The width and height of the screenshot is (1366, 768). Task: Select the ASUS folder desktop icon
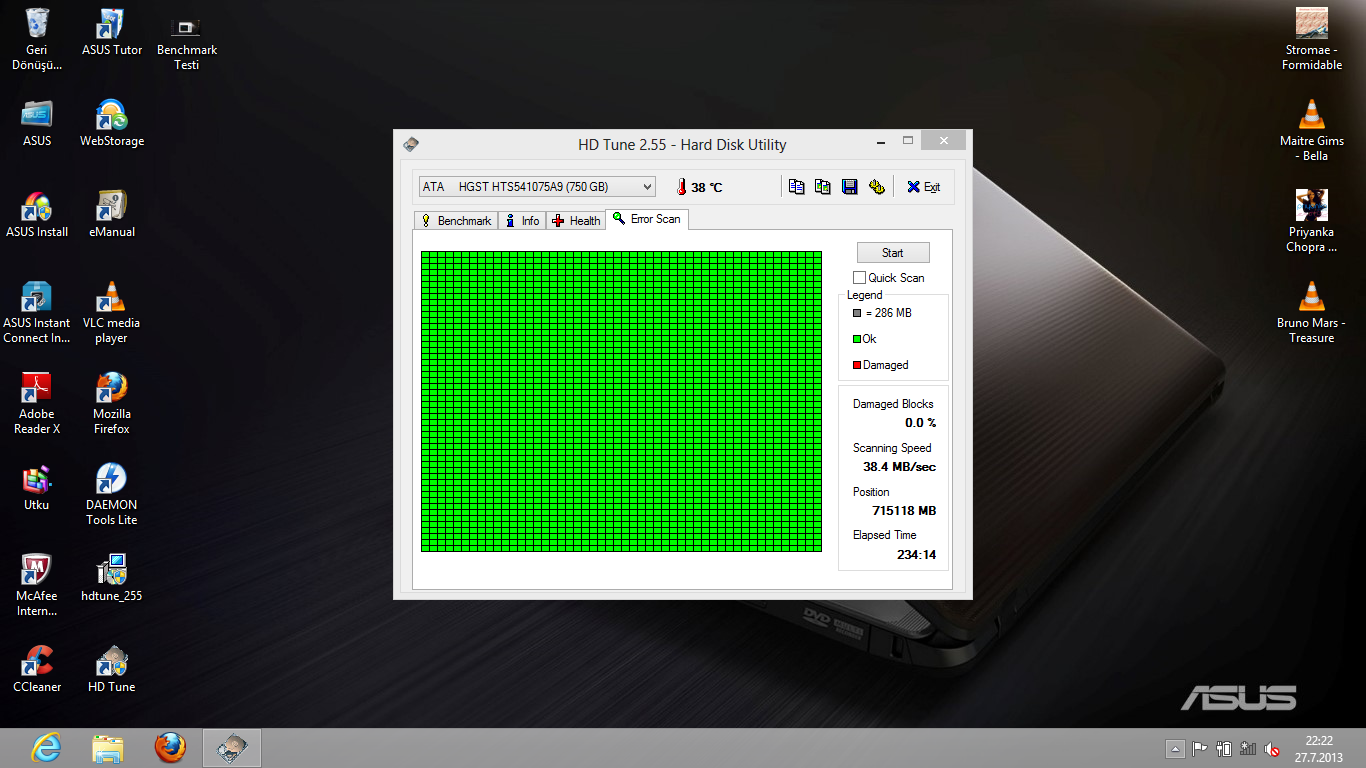coord(37,123)
